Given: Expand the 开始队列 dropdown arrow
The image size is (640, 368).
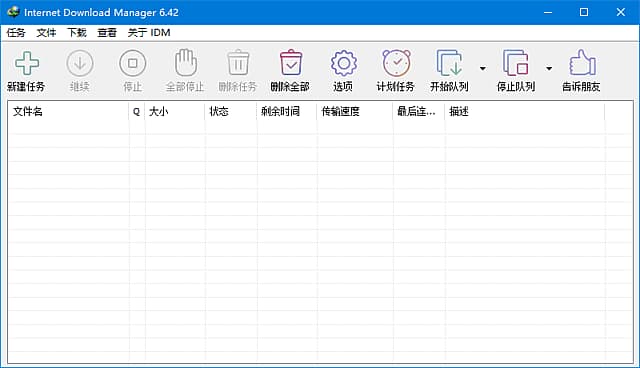Looking at the screenshot, I should [482, 69].
